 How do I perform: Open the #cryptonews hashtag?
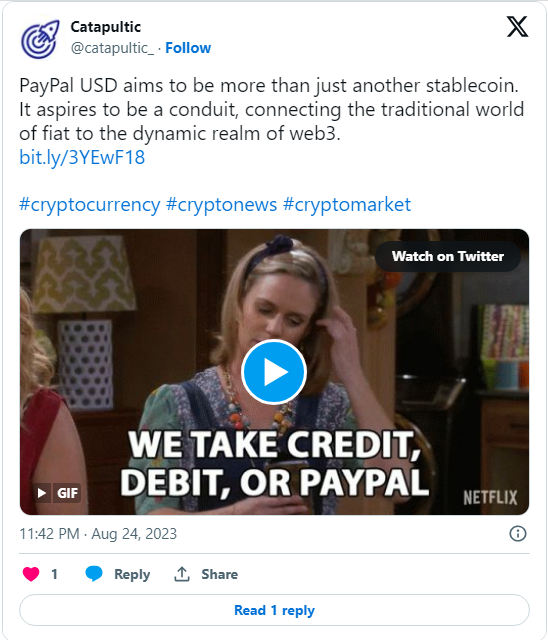click(222, 204)
